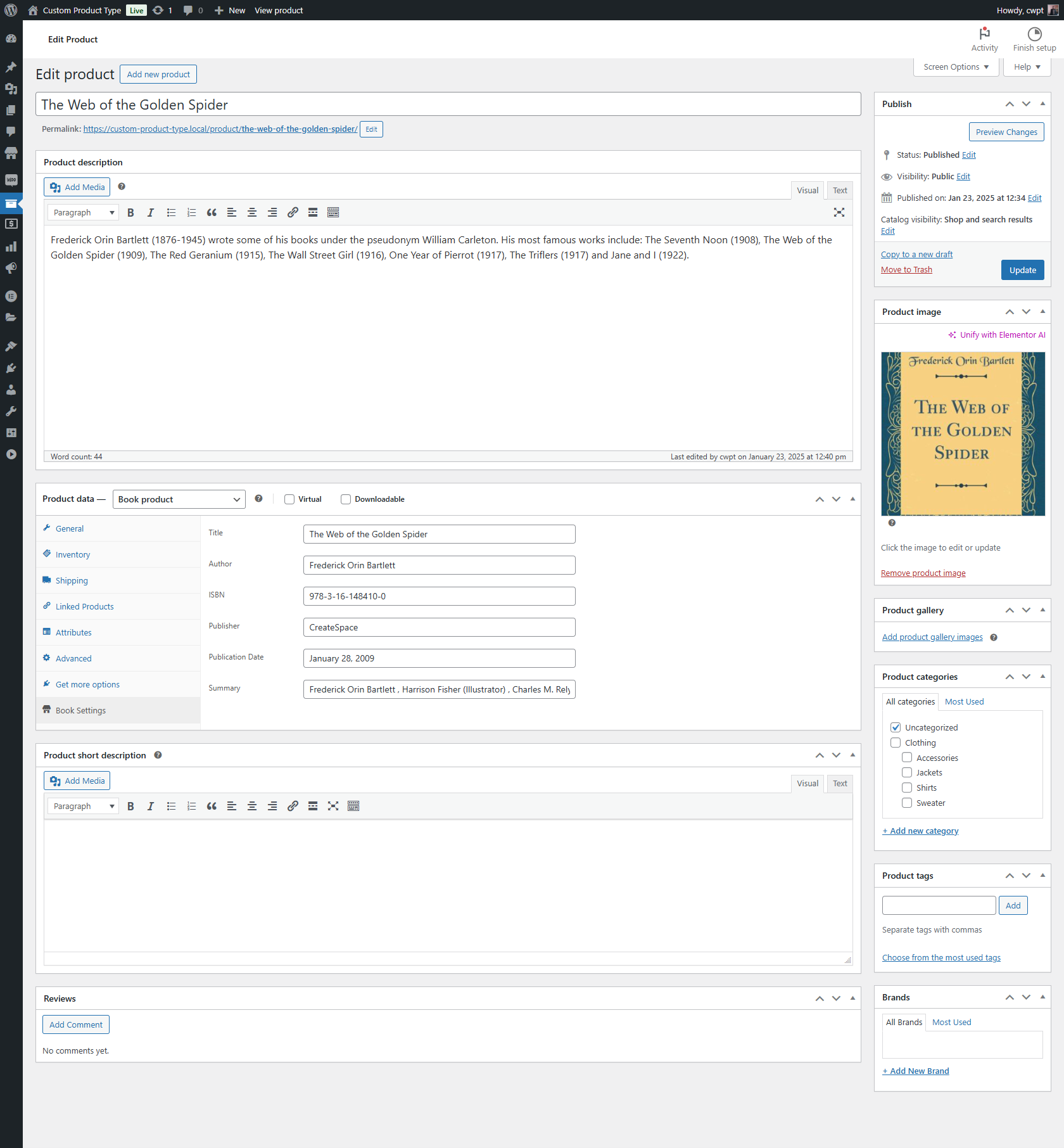Open WooCommerce in the admin sidebar

pyautogui.click(x=11, y=181)
